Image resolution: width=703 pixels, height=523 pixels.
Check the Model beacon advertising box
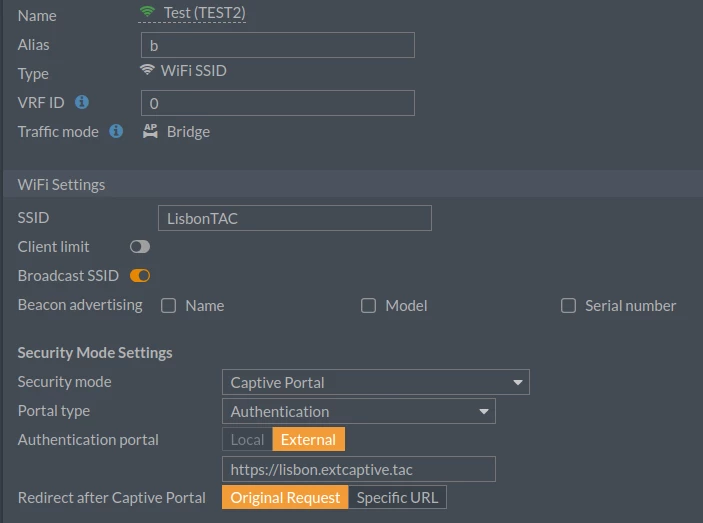(x=369, y=306)
